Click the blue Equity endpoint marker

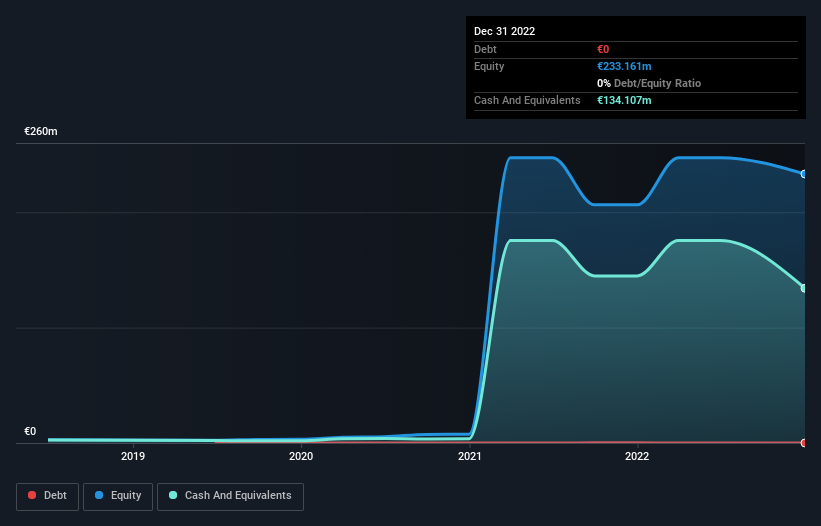804,174
